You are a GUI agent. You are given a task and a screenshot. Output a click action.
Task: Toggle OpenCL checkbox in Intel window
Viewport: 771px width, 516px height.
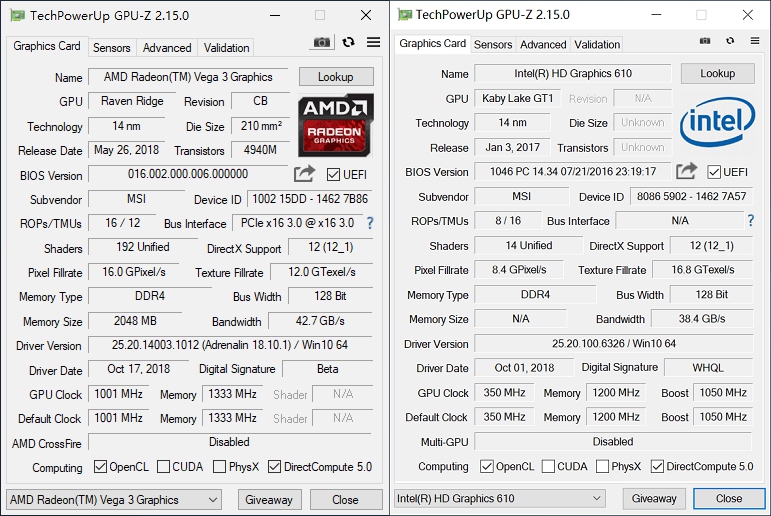click(x=487, y=466)
